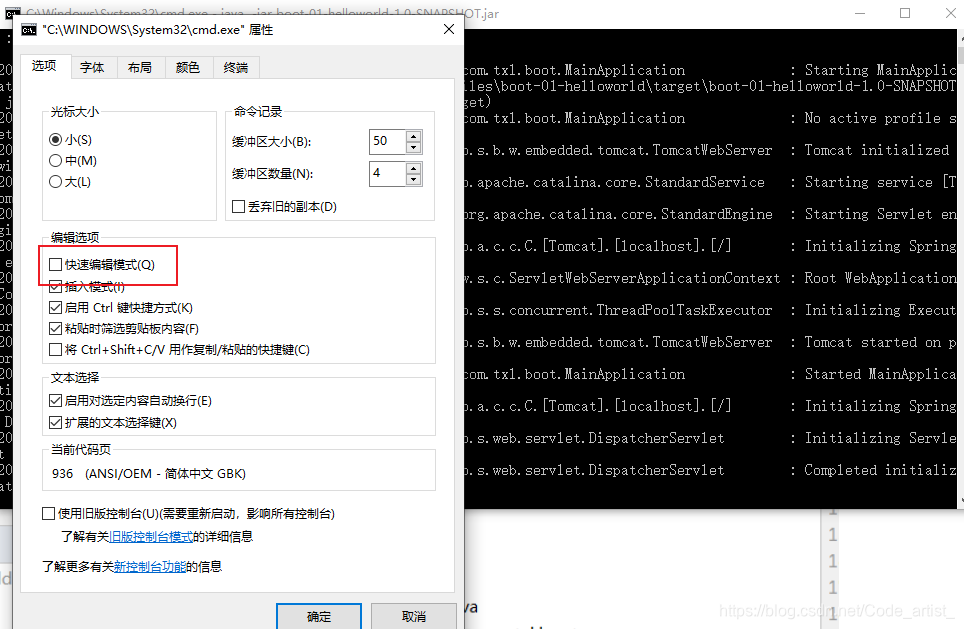Enable Ctrl+Shift+C/V copy paste shortcut checkbox

pyautogui.click(x=55, y=350)
